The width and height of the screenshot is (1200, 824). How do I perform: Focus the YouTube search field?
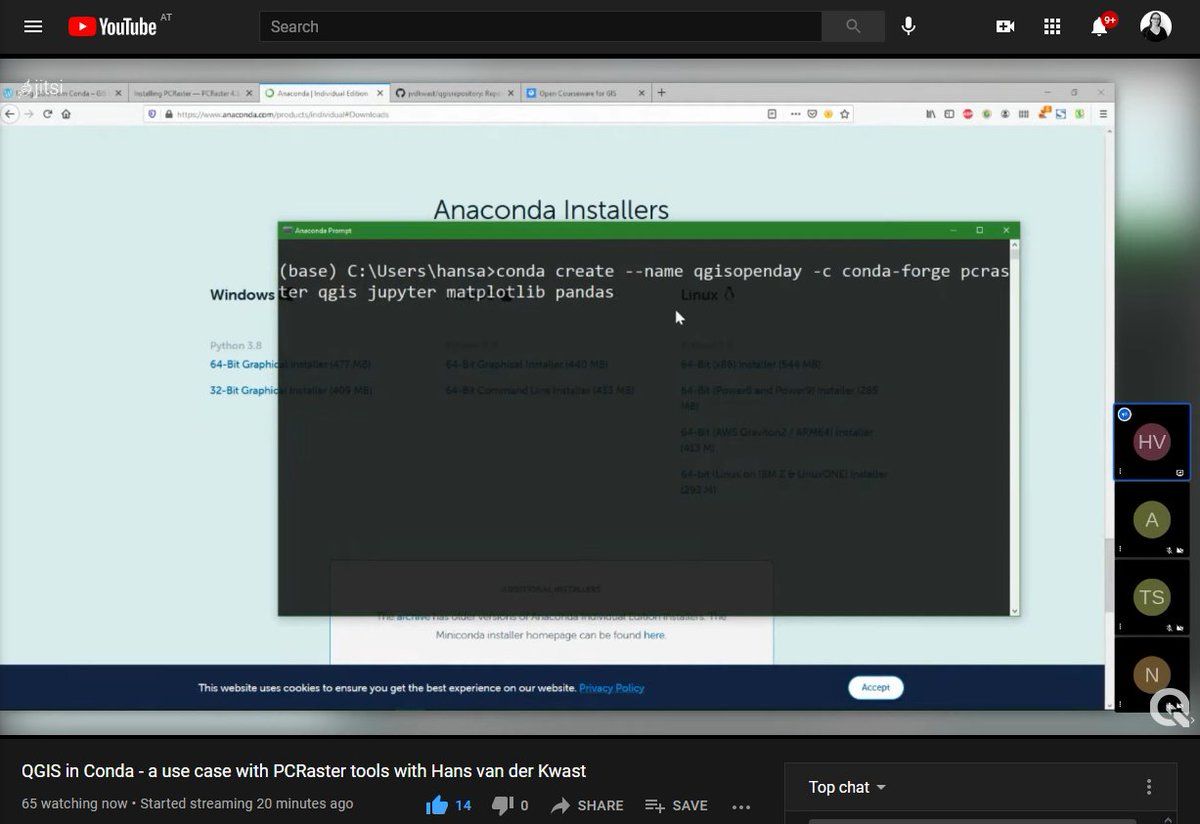coord(540,27)
